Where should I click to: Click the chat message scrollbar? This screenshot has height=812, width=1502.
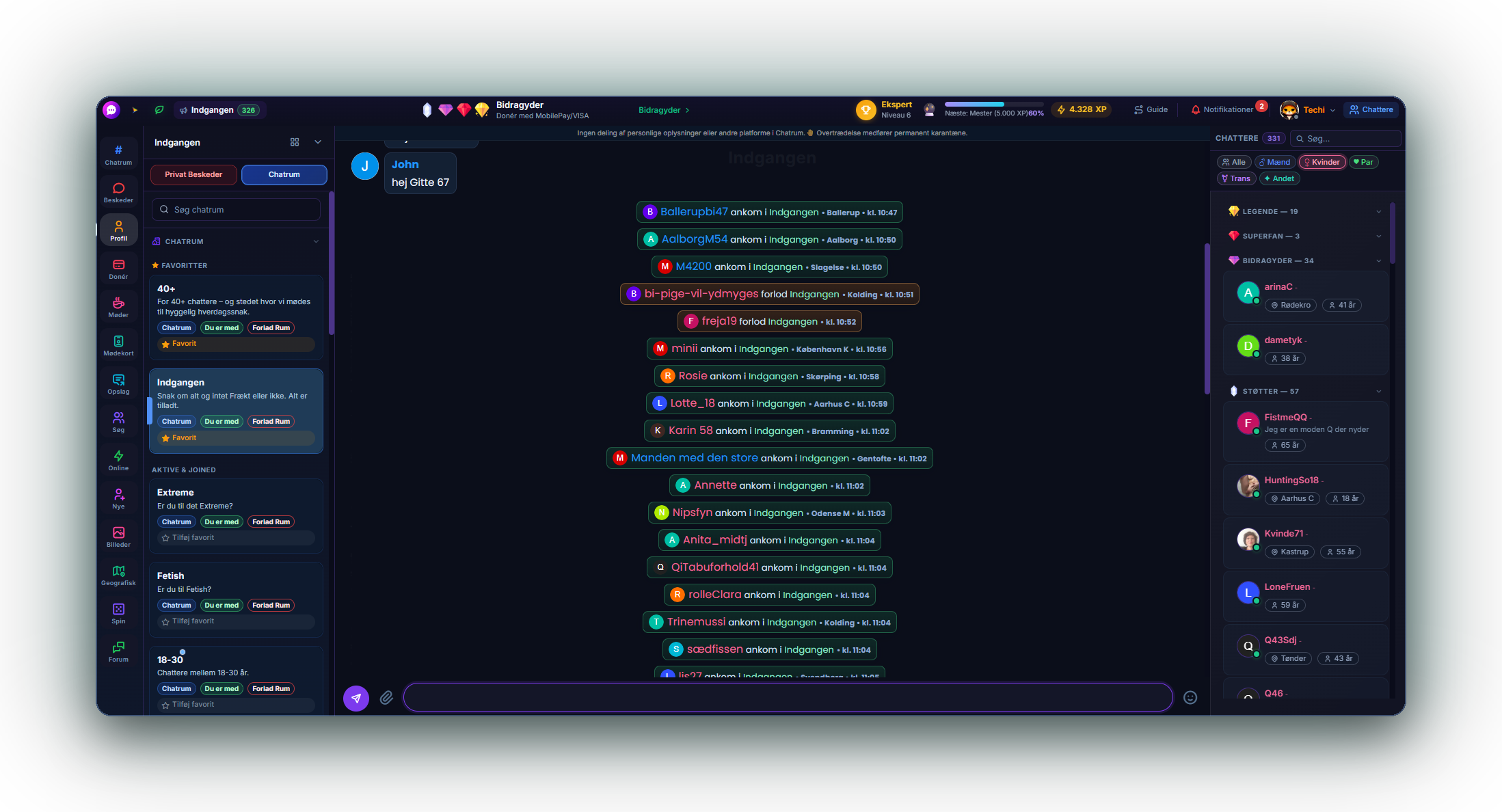click(1207, 319)
